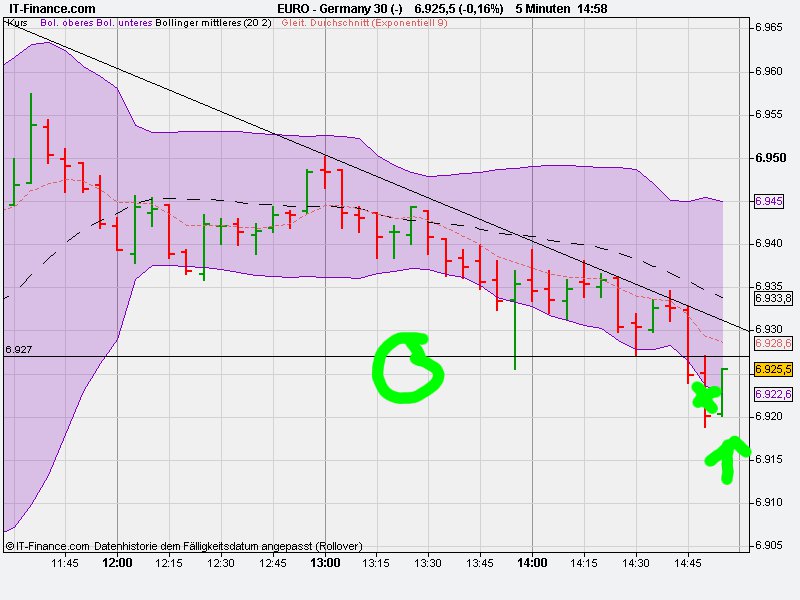800x600 pixels.
Task: Click the IT-Finance.com label at bottom left
Action: (x=46, y=547)
